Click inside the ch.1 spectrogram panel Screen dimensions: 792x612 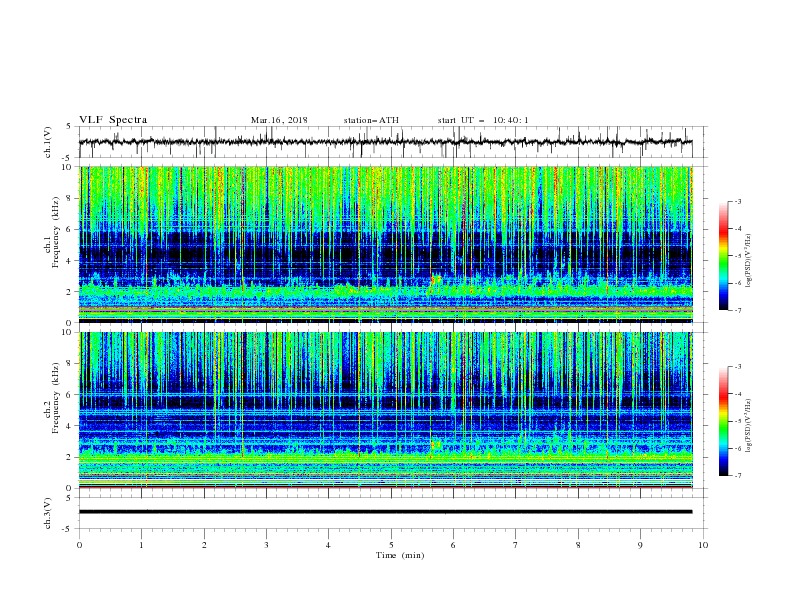[385, 244]
